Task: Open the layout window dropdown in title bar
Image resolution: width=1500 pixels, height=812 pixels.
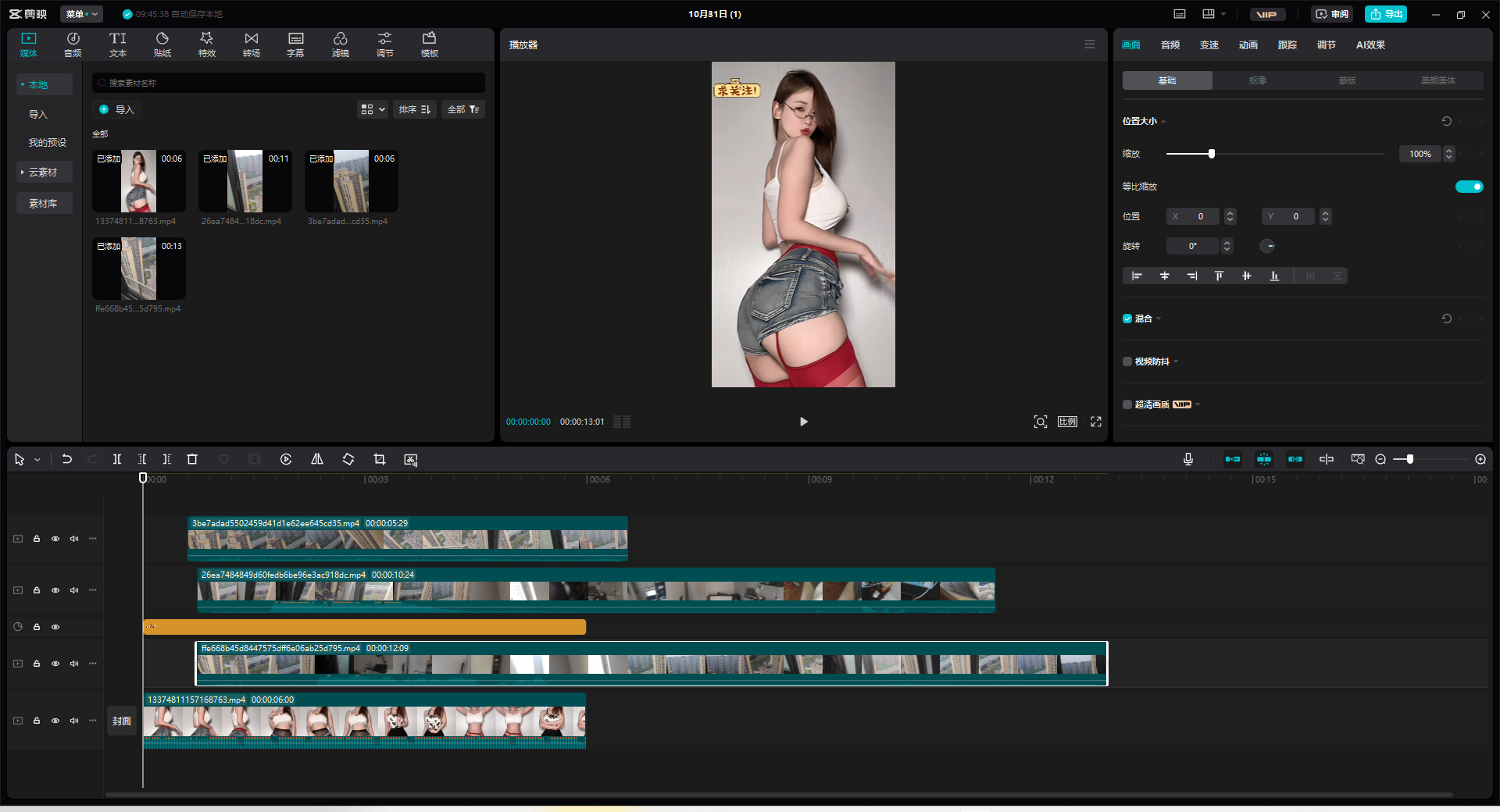Action: click(1213, 14)
